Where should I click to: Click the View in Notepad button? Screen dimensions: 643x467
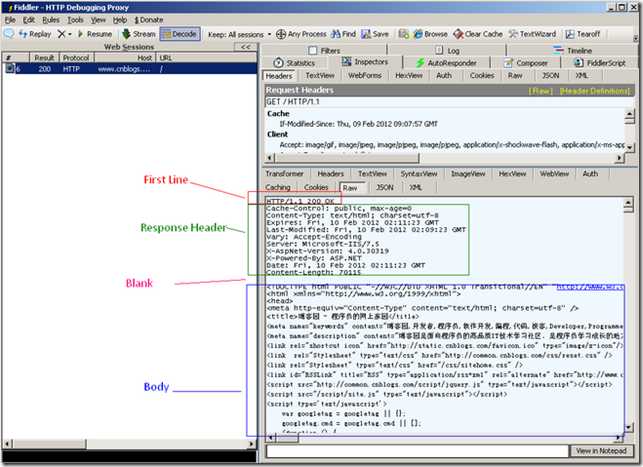pyautogui.click(x=601, y=451)
